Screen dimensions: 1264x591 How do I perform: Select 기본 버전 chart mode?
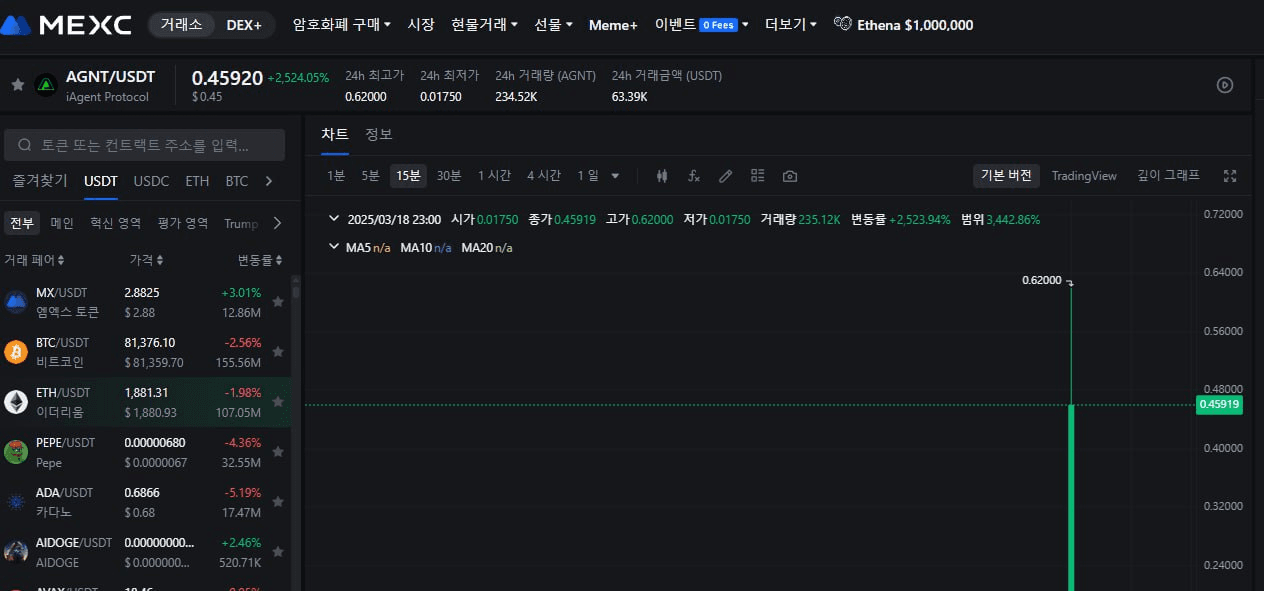point(1007,176)
